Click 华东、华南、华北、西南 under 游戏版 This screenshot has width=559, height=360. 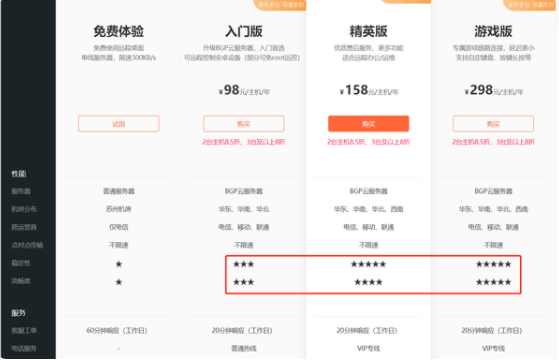(x=493, y=209)
